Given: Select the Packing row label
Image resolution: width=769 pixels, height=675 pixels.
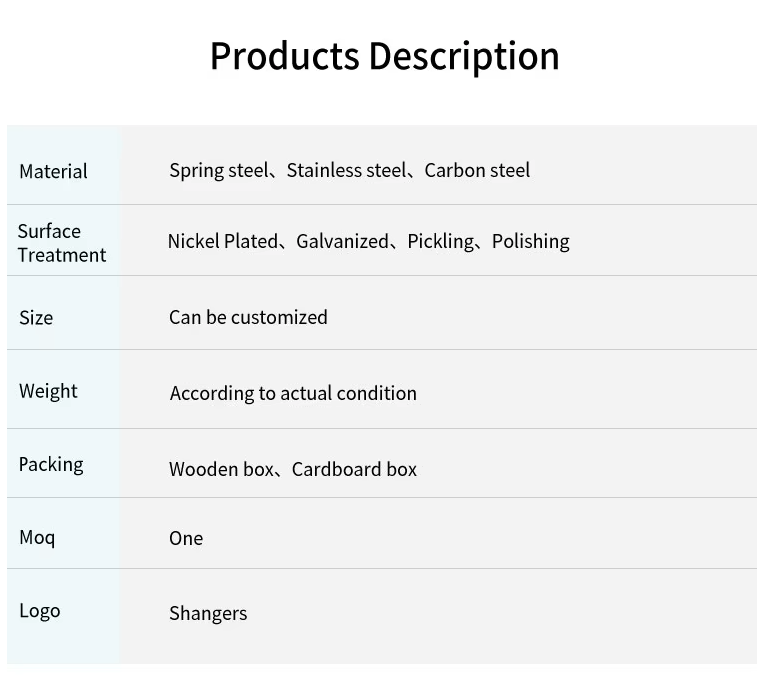Looking at the screenshot, I should coord(51,464).
